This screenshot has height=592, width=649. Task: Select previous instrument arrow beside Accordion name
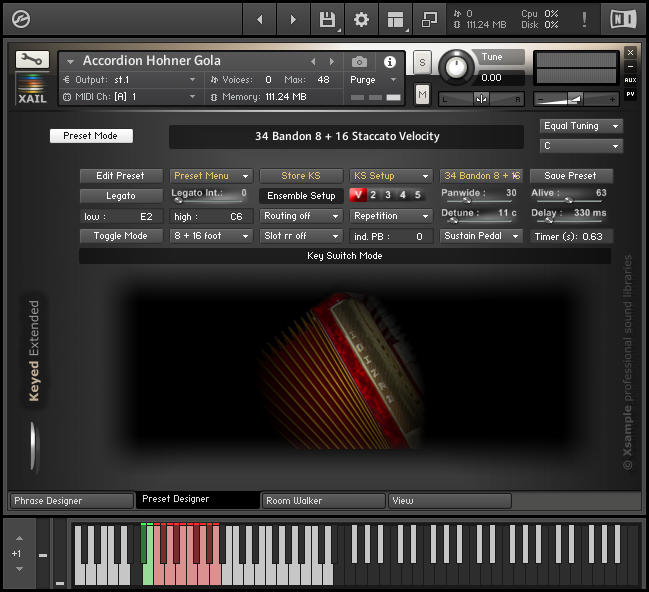click(x=313, y=62)
